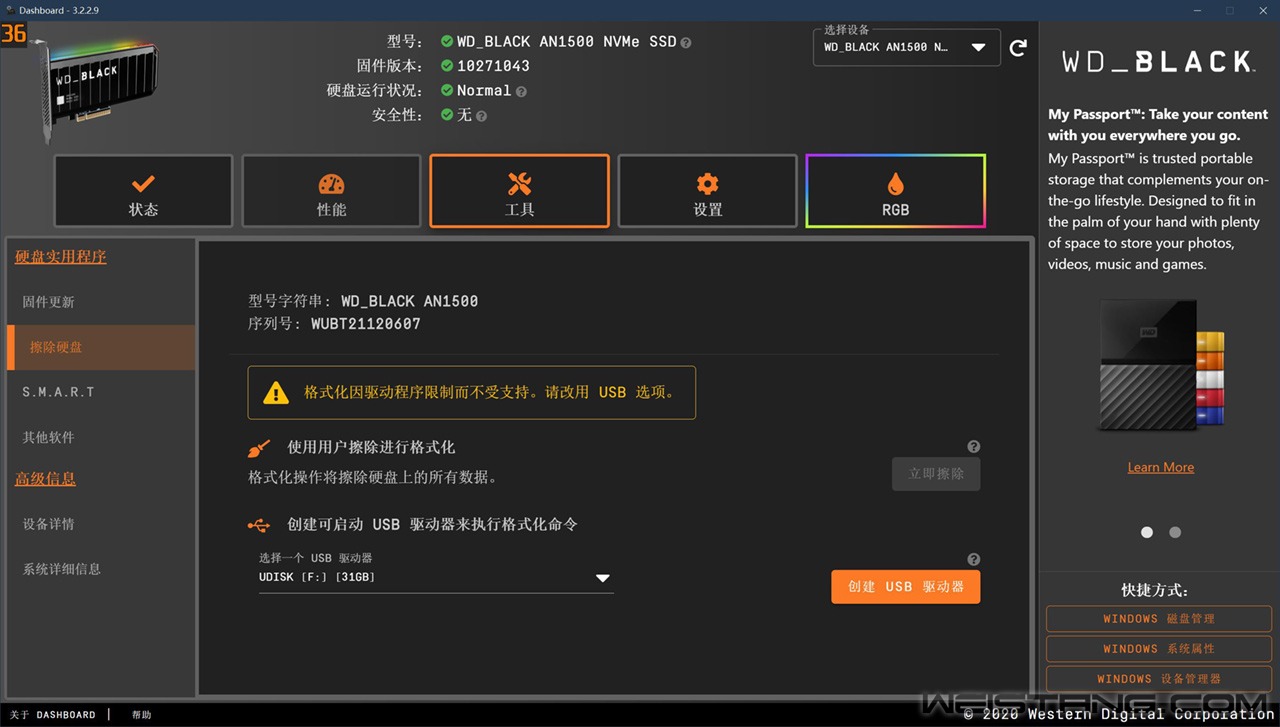This screenshot has height=727, width=1280.
Task: Click the 创建可启动 USB 驱动器 heading text
Action: [432, 524]
